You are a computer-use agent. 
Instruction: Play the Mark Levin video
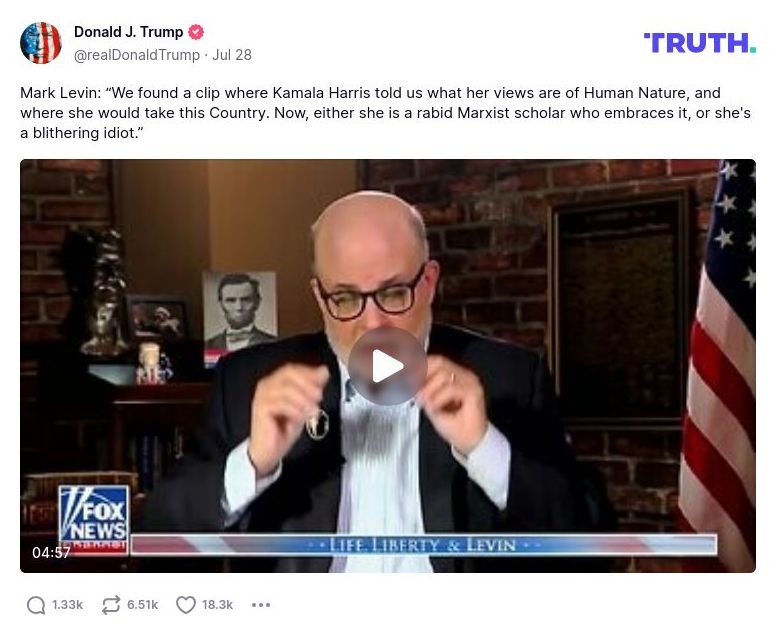point(388,366)
